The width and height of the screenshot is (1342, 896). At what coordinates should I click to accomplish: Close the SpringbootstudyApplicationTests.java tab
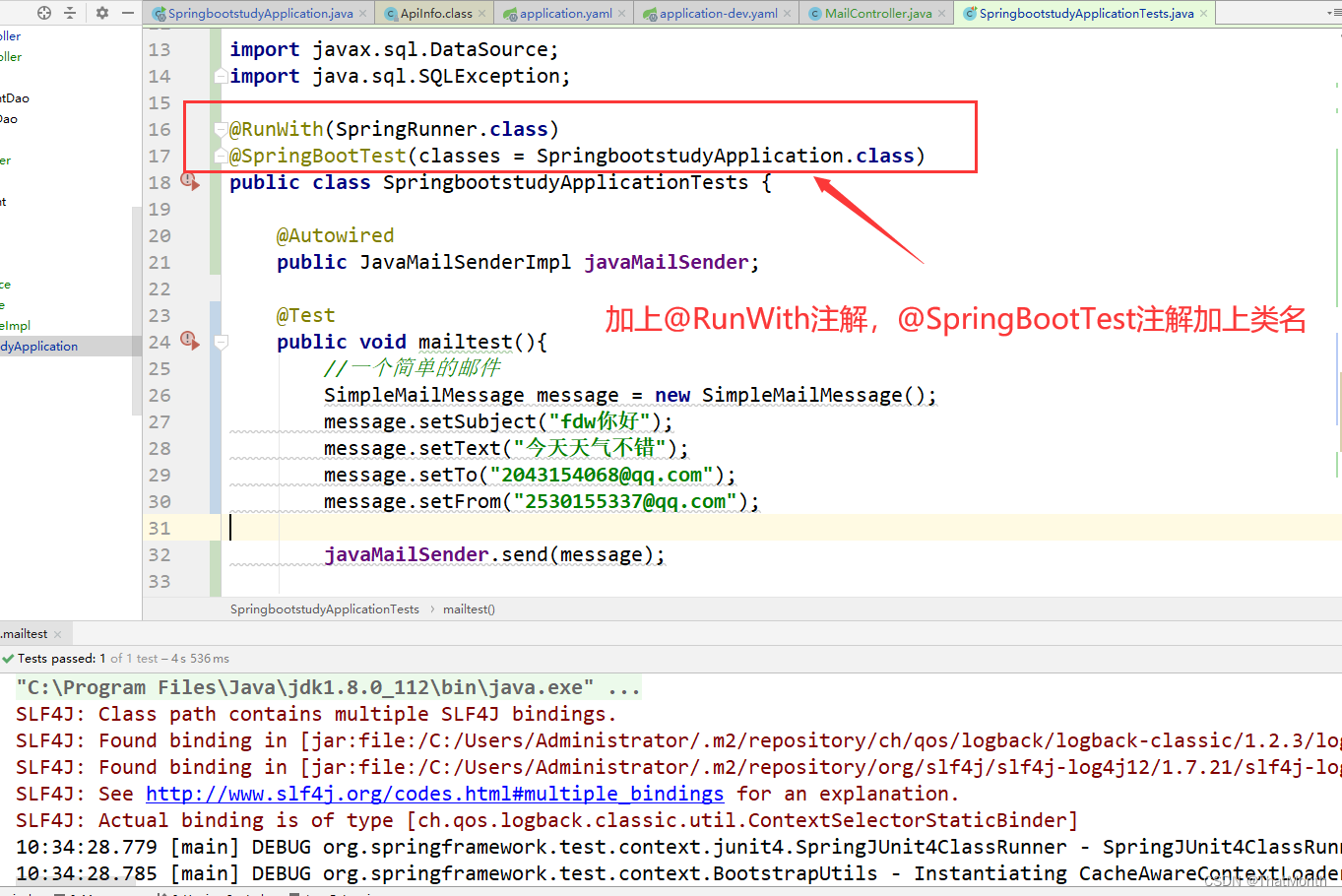(x=1203, y=14)
